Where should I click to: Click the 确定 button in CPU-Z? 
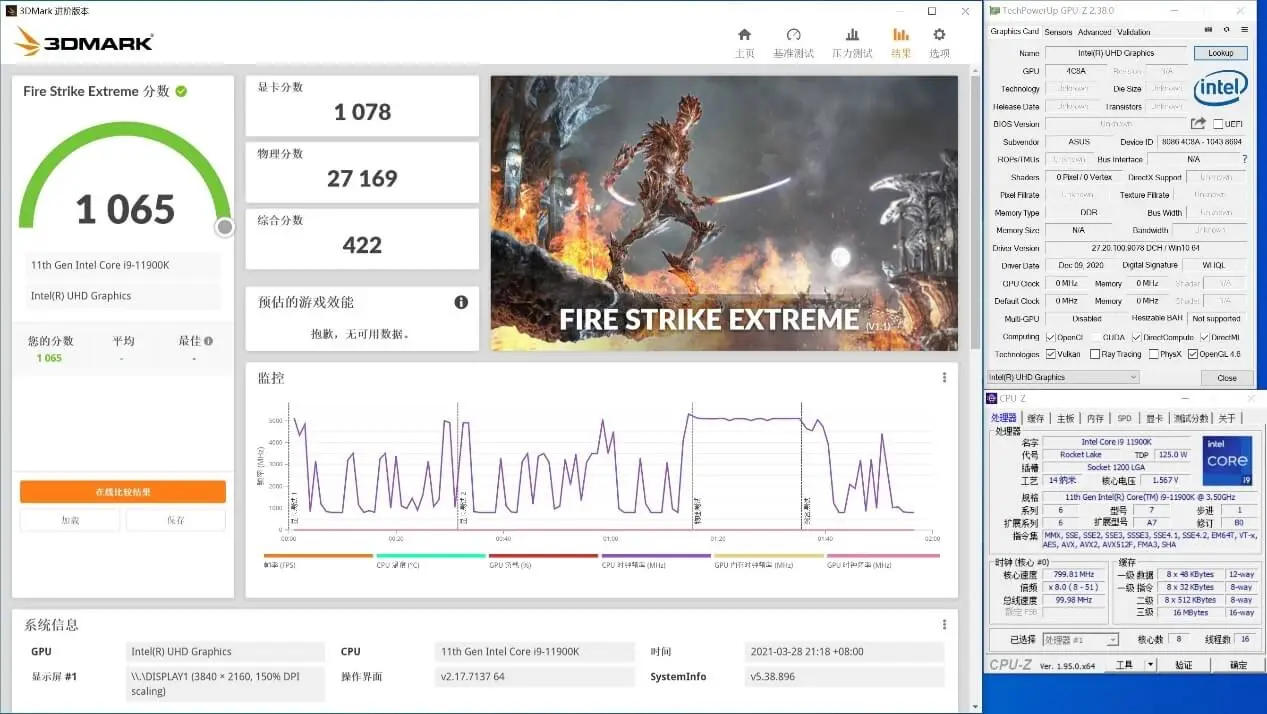tap(1238, 665)
